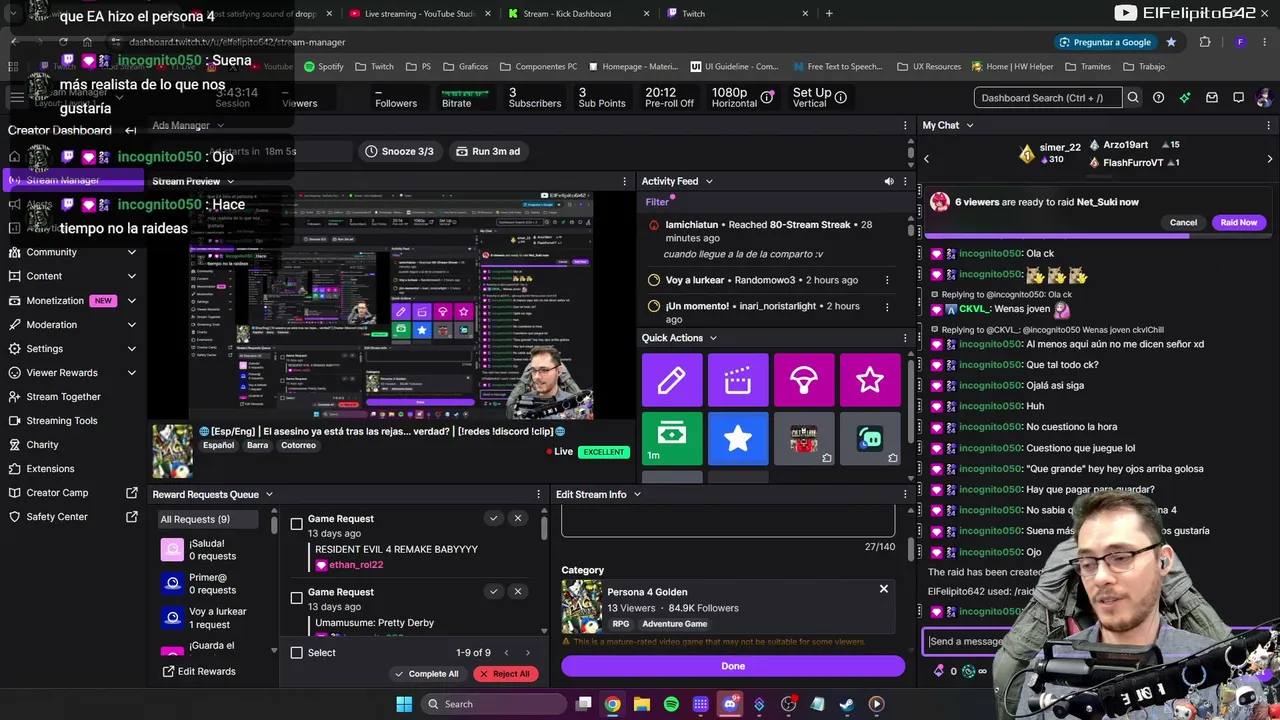Mute Activity Feed alert sounds
This screenshot has width=1280, height=720.
tap(889, 182)
